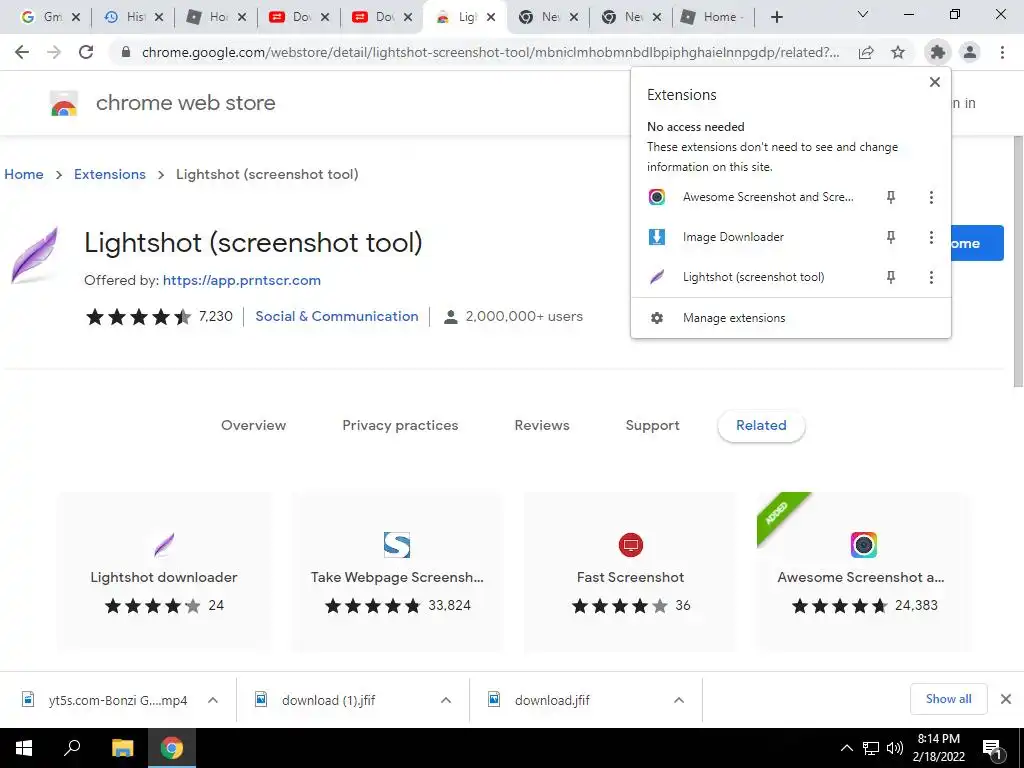1024x768 pixels.
Task: Click the Lightshot large feather logo
Action: coord(35,255)
